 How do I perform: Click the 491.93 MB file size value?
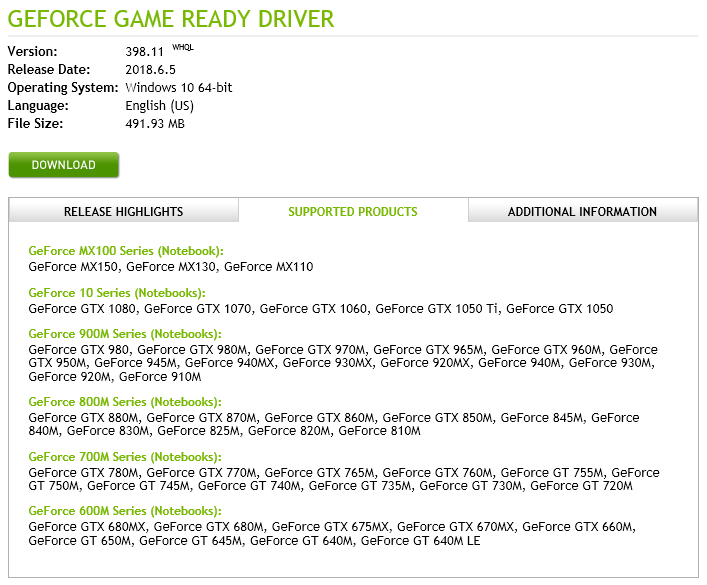155,124
